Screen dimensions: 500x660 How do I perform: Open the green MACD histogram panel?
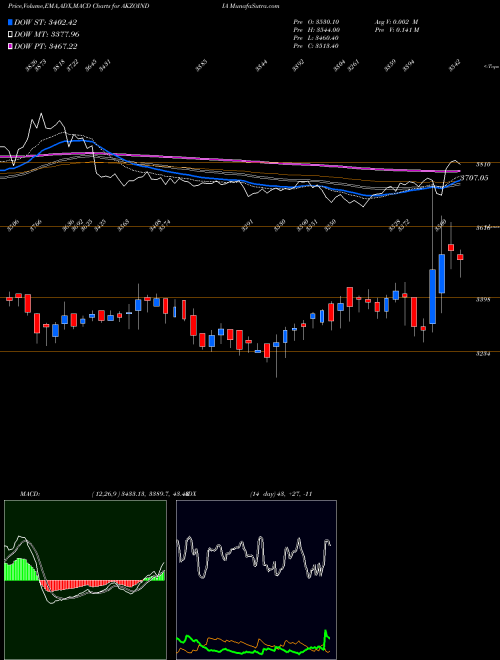(85, 580)
